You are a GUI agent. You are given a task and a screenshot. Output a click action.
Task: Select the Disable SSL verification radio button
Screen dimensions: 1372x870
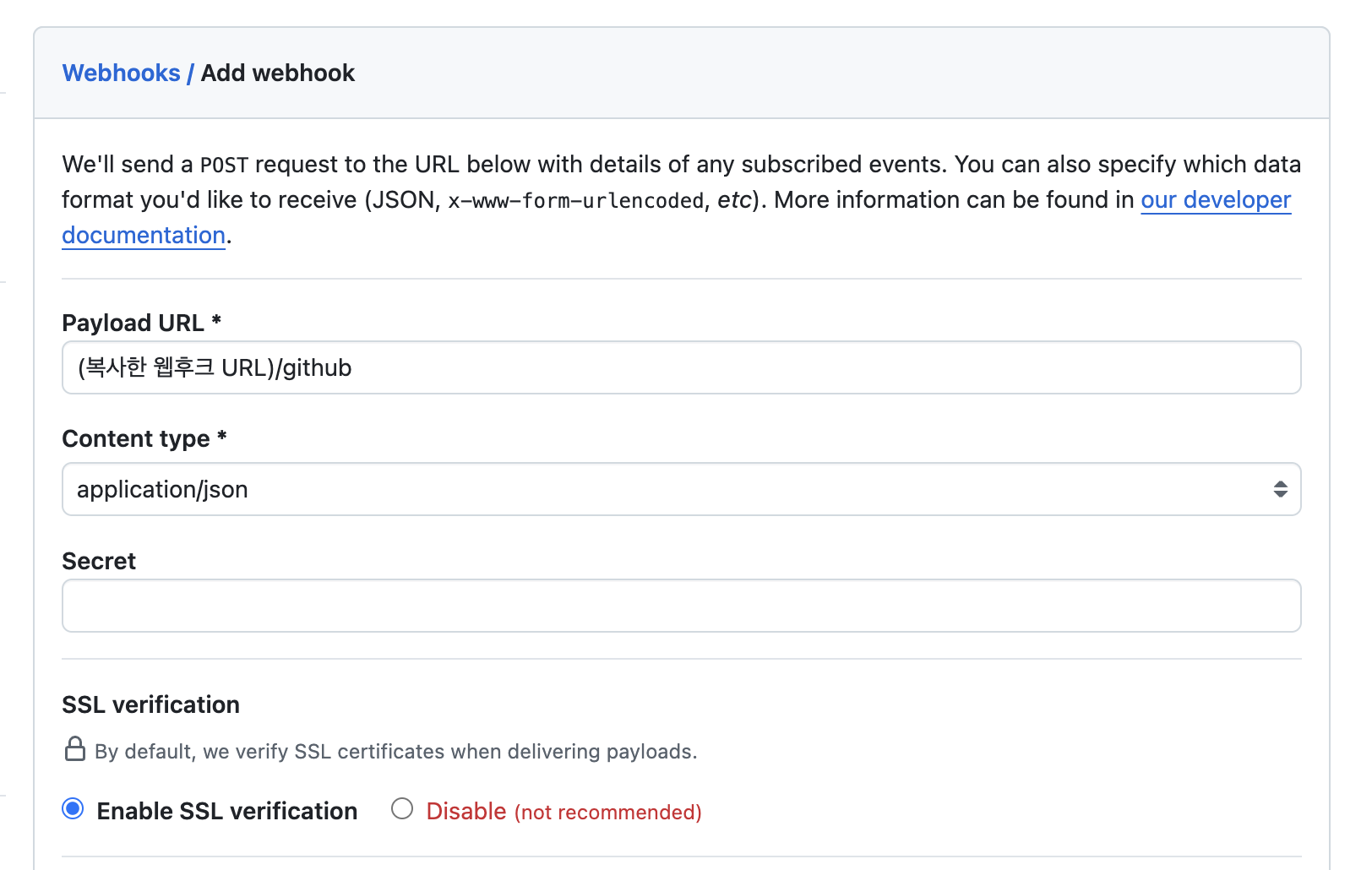point(402,809)
